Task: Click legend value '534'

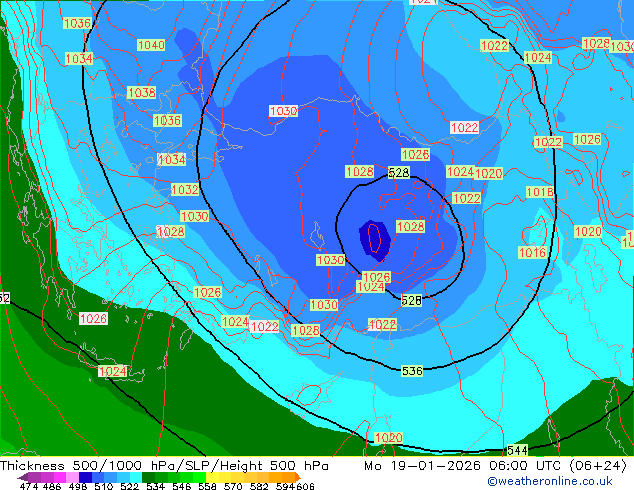Action: click(156, 486)
